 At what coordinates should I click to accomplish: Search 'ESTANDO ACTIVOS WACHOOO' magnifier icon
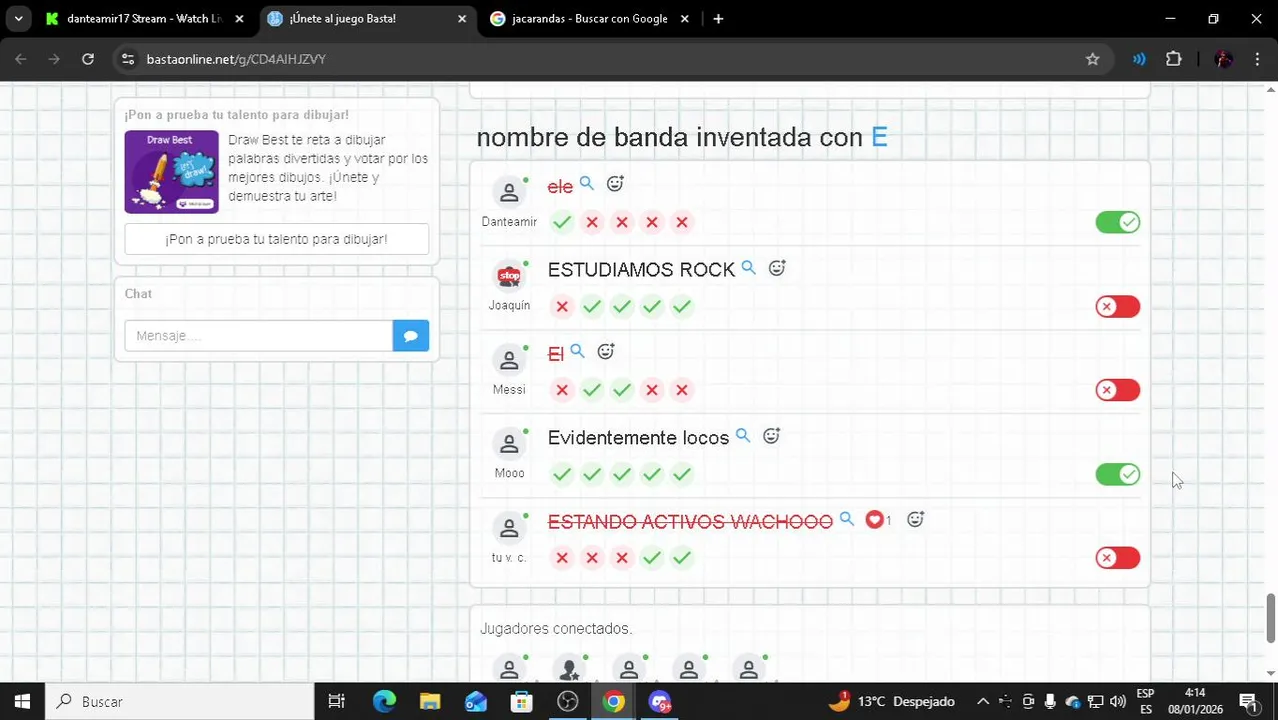point(847,520)
